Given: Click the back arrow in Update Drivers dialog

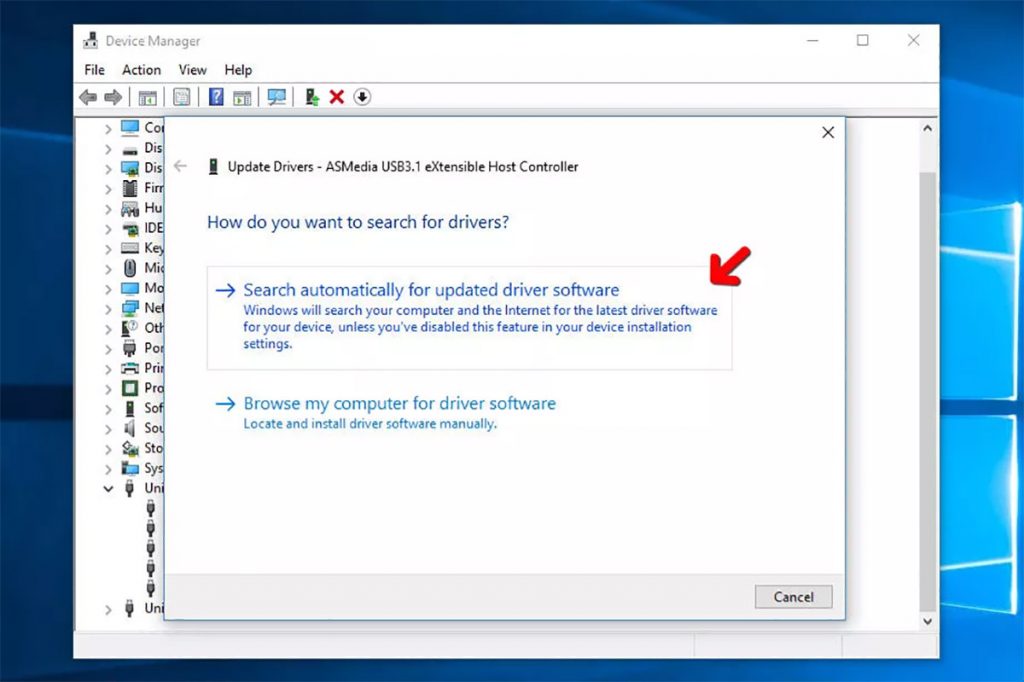Looking at the screenshot, I should pos(180,167).
